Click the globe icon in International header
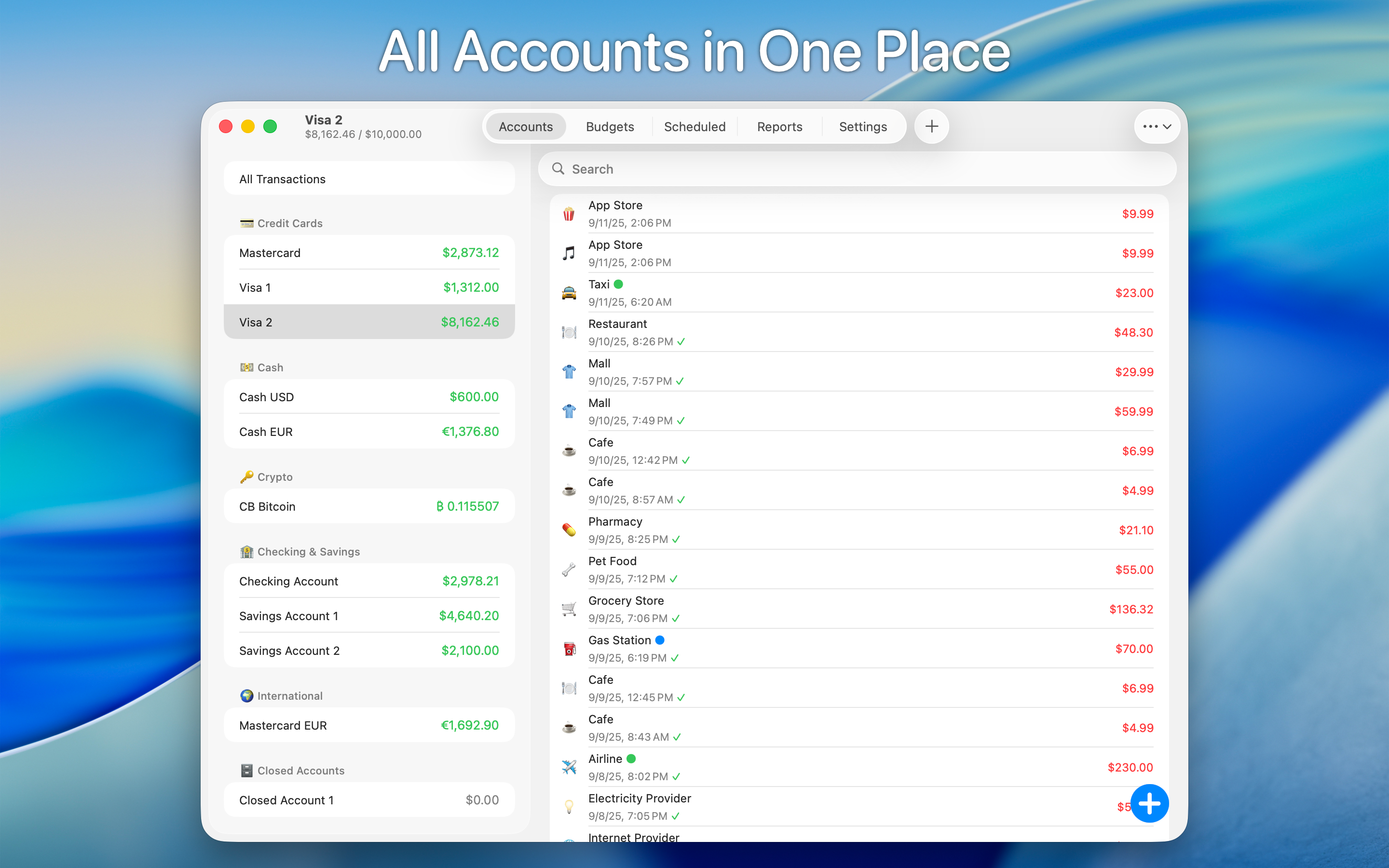 [x=247, y=696]
